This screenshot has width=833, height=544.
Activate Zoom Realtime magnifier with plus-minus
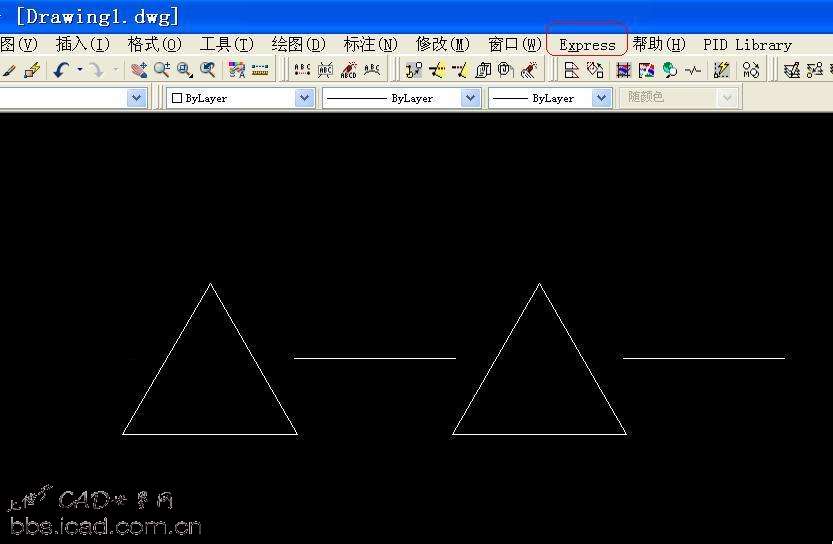click(162, 70)
